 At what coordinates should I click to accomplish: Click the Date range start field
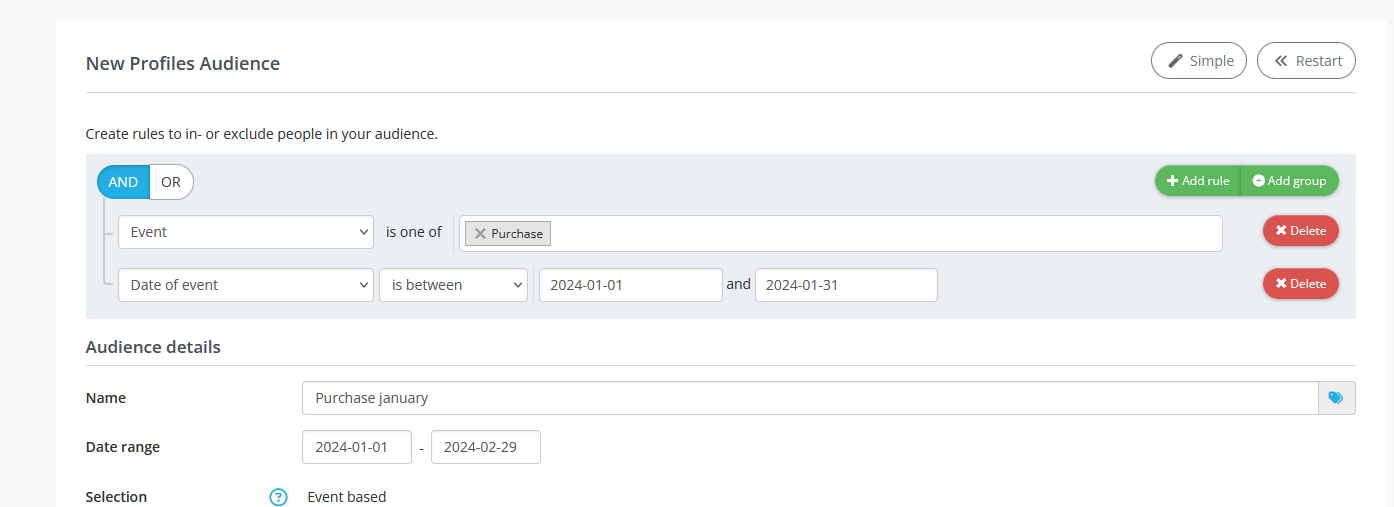tap(357, 447)
